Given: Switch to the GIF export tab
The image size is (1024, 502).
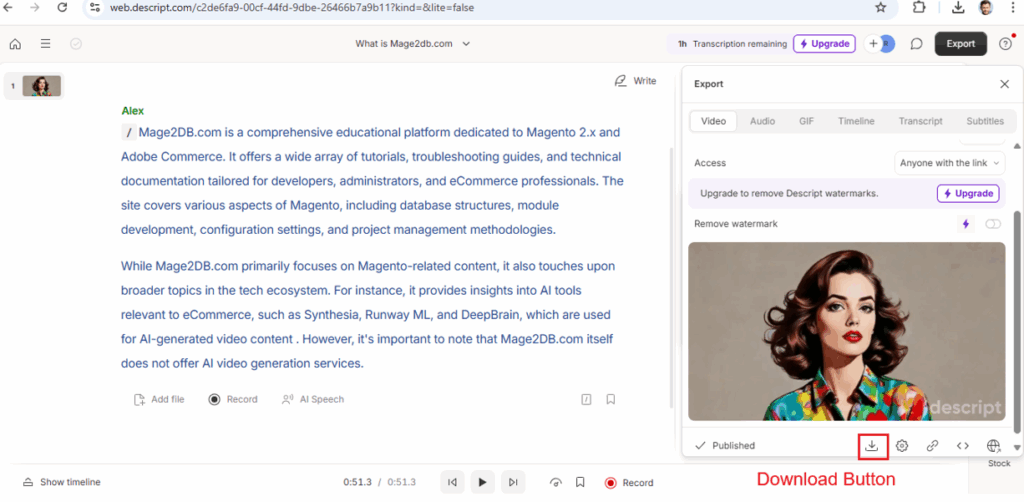Looking at the screenshot, I should pos(807,121).
